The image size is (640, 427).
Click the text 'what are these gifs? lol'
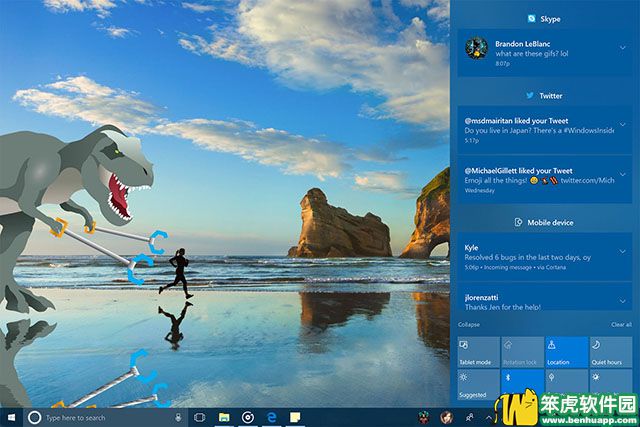click(532, 53)
